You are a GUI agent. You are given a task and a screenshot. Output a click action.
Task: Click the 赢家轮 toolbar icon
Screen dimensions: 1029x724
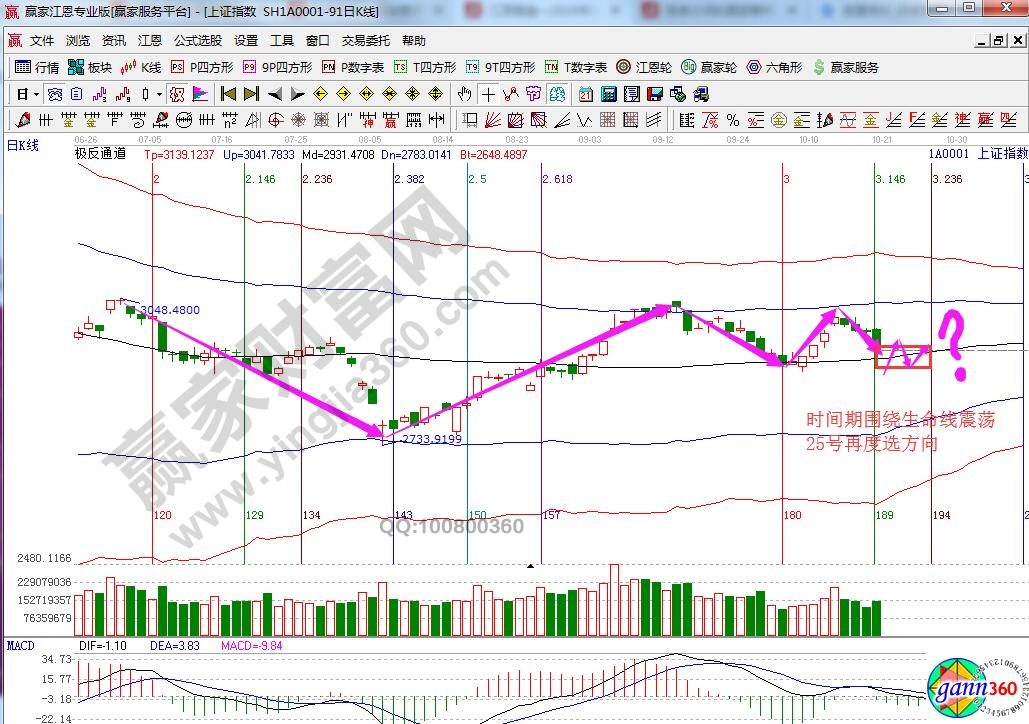coord(709,67)
